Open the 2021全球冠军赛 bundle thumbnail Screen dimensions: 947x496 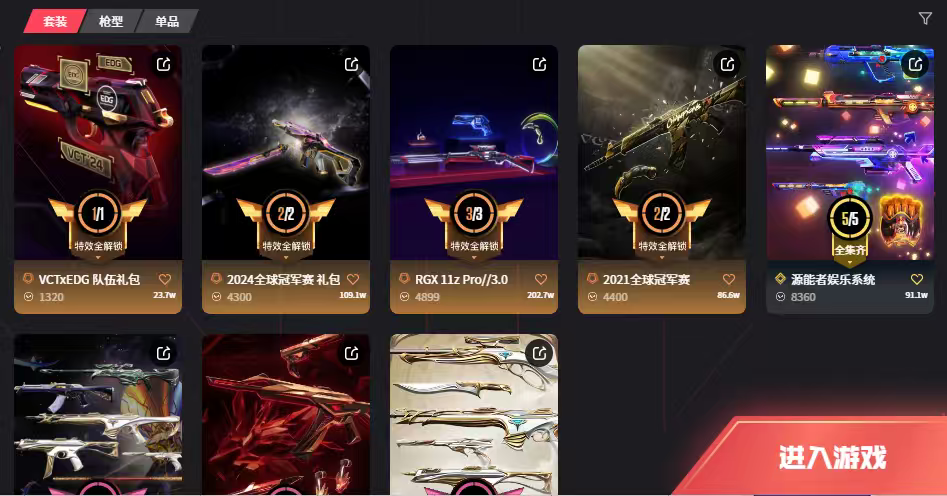[662, 152]
